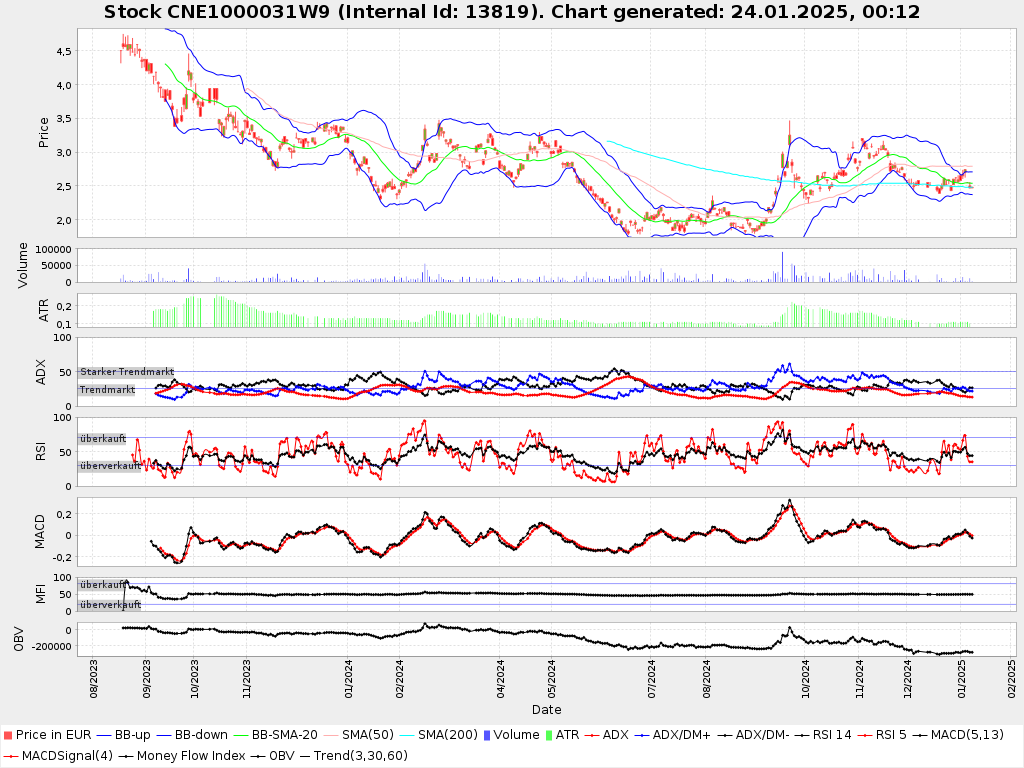
Task: Click the "10/2023" date tick
Action: [194, 679]
